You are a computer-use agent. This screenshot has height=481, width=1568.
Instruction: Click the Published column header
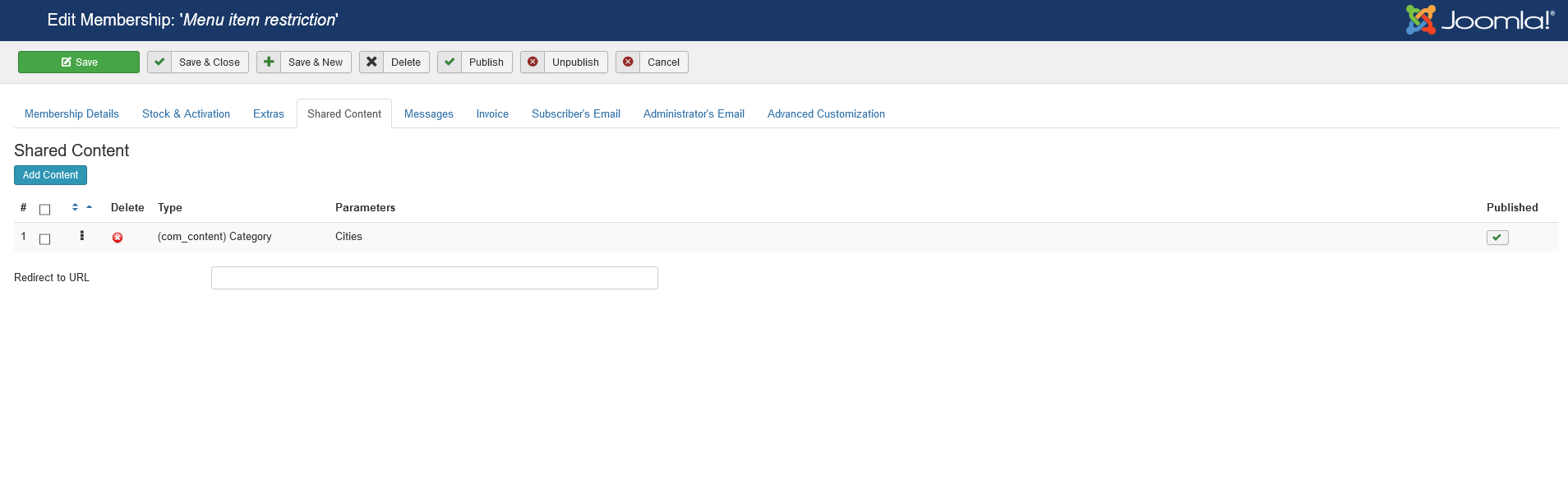[x=1512, y=208]
